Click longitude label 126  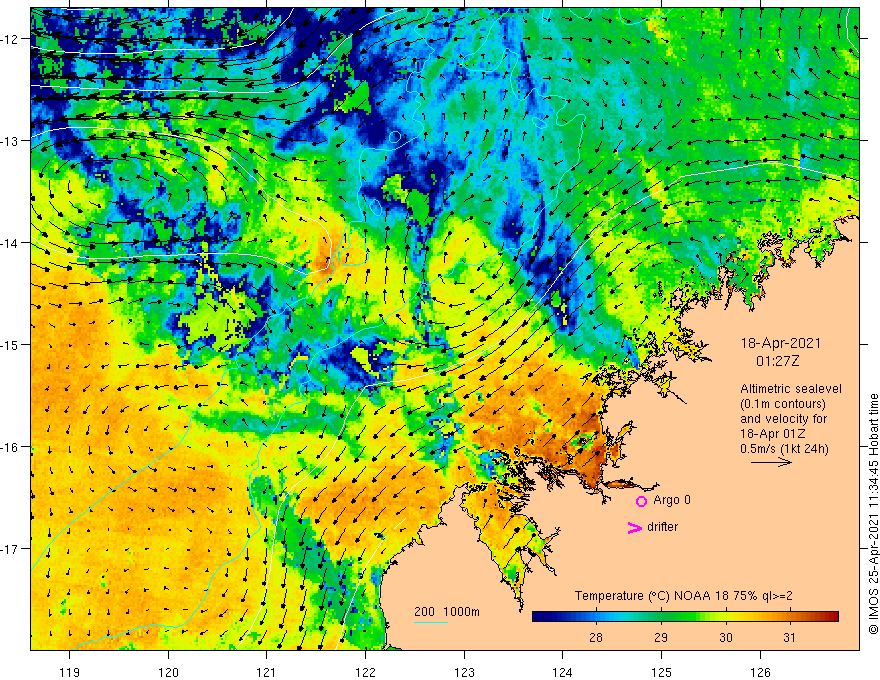(x=760, y=672)
